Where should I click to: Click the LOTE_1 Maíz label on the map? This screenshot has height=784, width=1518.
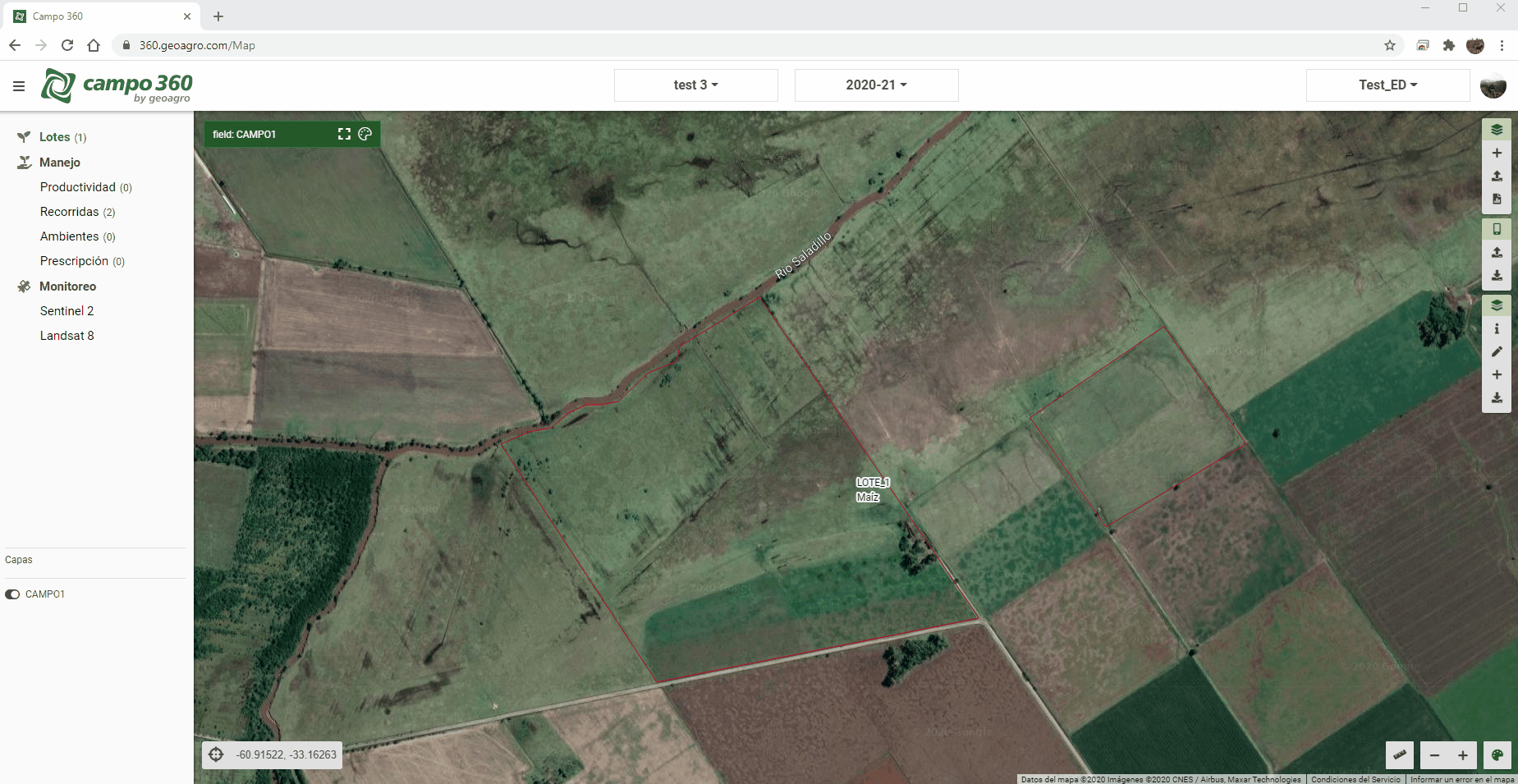coord(872,489)
